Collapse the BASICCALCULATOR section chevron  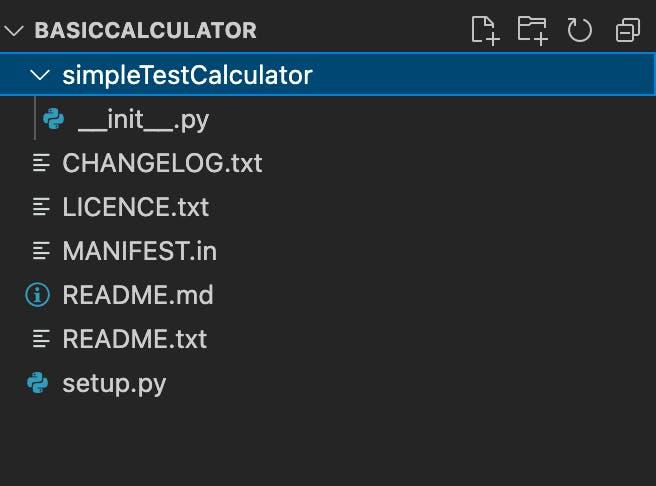pyautogui.click(x=14, y=30)
